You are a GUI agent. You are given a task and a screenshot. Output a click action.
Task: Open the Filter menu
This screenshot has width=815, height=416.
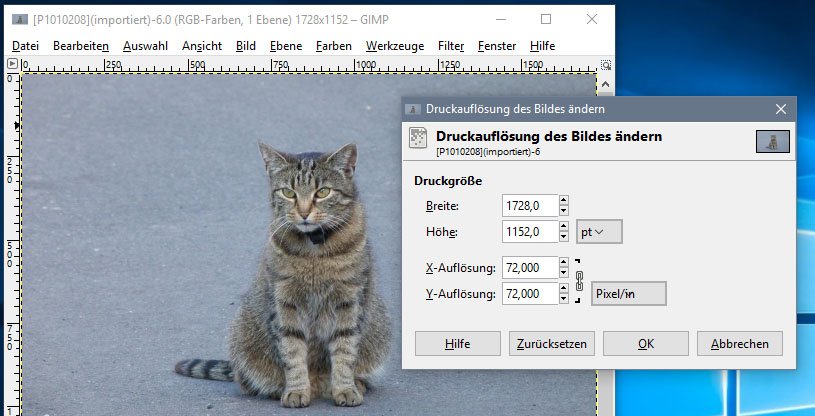coord(451,46)
